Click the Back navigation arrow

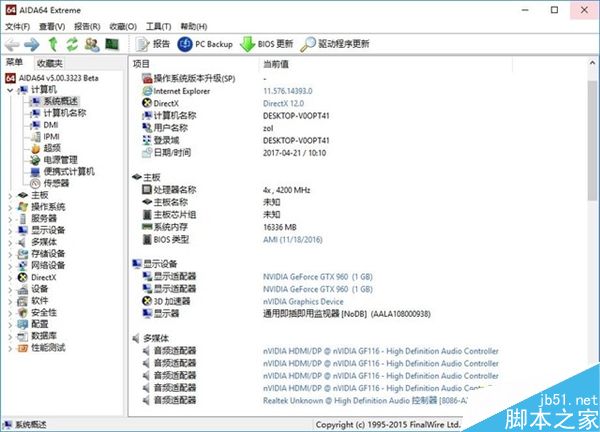12,45
